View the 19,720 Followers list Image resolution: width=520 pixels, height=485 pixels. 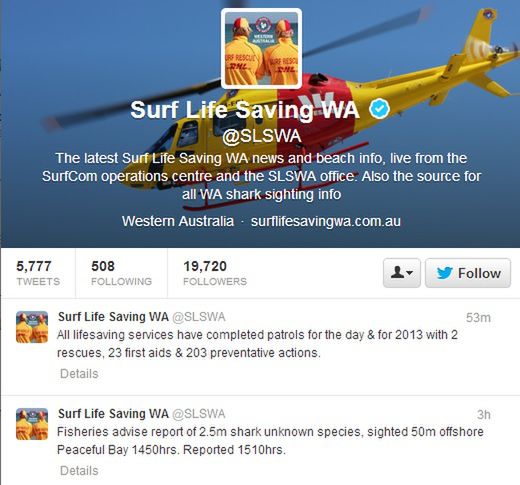point(215,273)
